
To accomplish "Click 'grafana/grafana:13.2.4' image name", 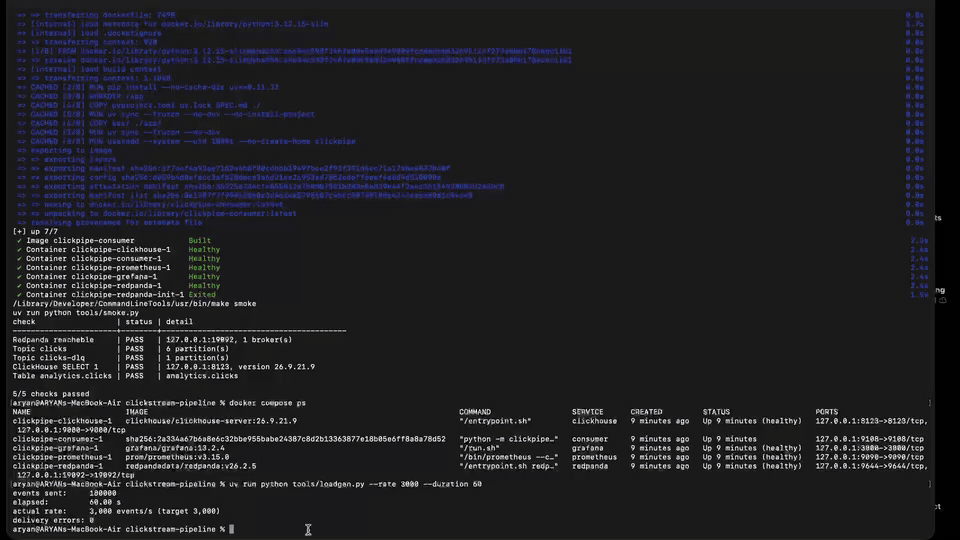I will tap(175, 448).
